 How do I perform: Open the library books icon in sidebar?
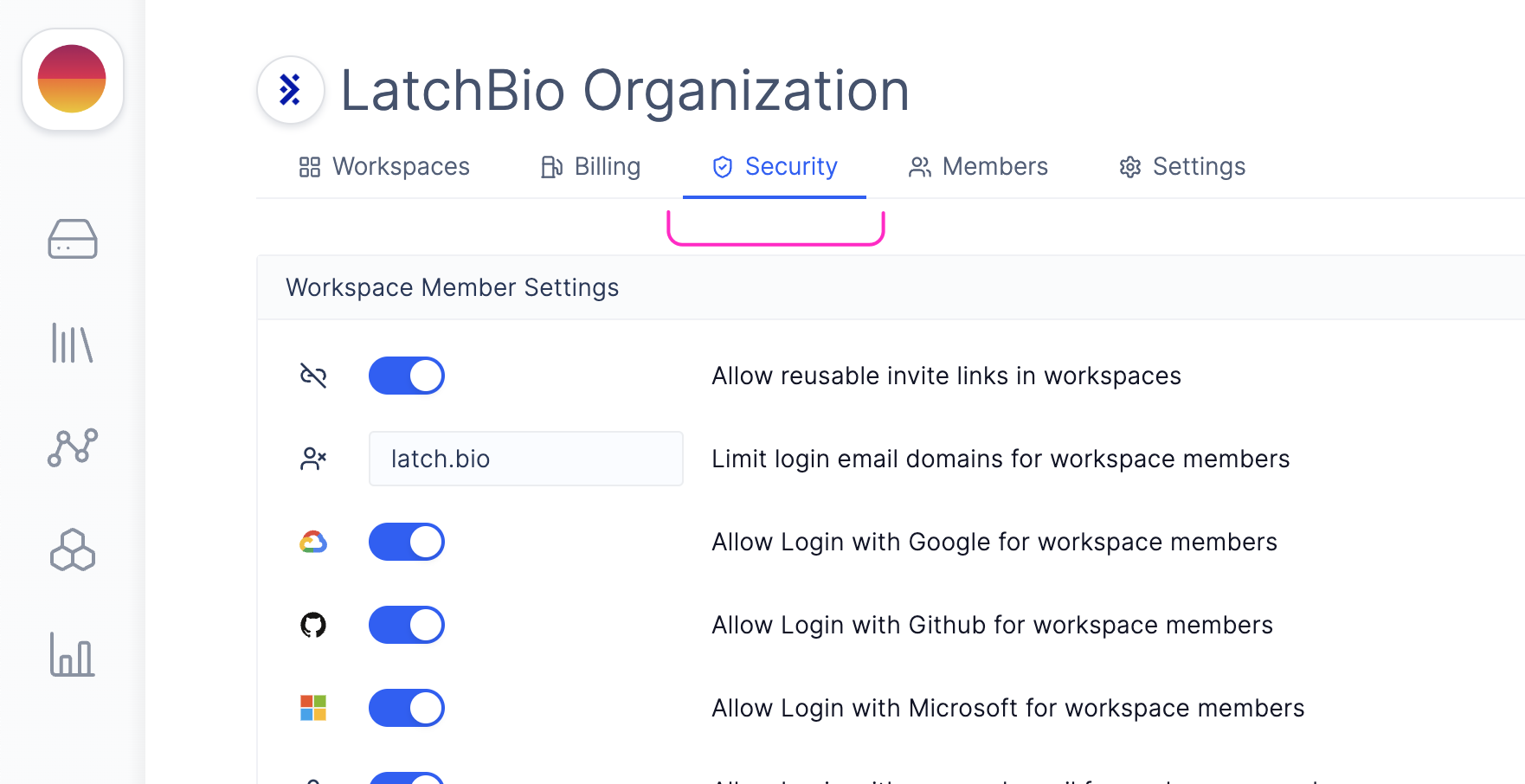73,344
